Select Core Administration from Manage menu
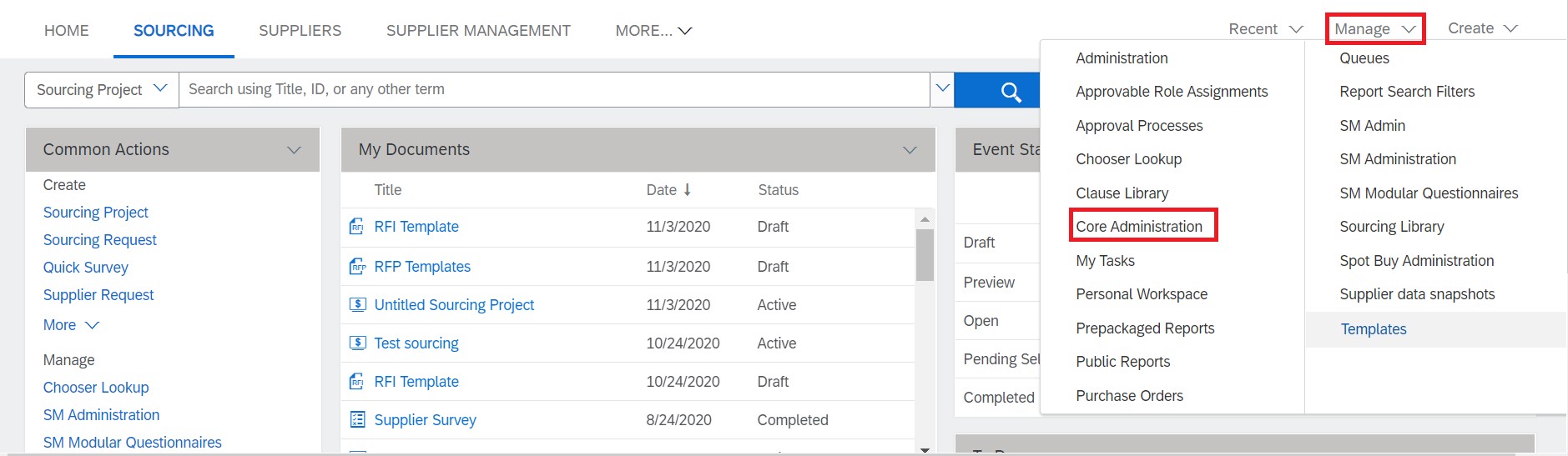Image resolution: width=1568 pixels, height=456 pixels. [x=1139, y=227]
